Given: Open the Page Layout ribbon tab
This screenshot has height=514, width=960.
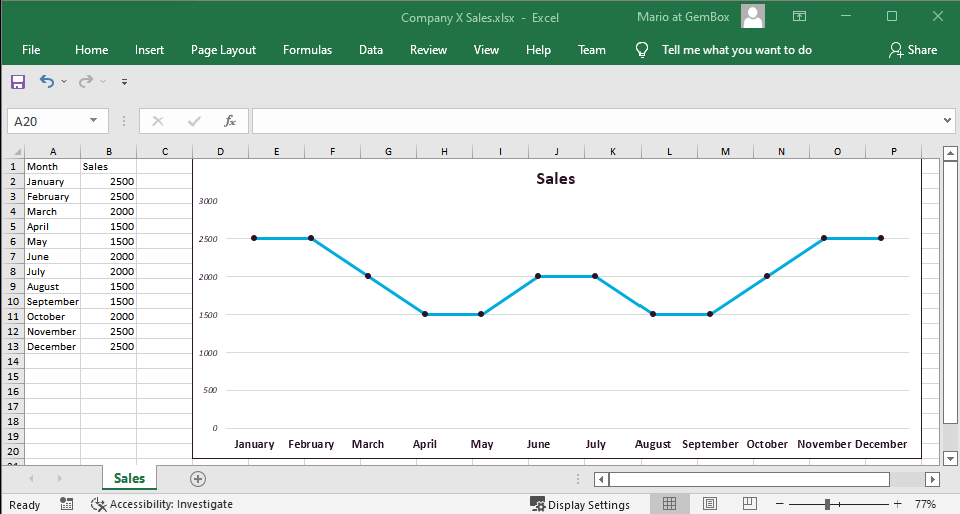Looking at the screenshot, I should 223,50.
